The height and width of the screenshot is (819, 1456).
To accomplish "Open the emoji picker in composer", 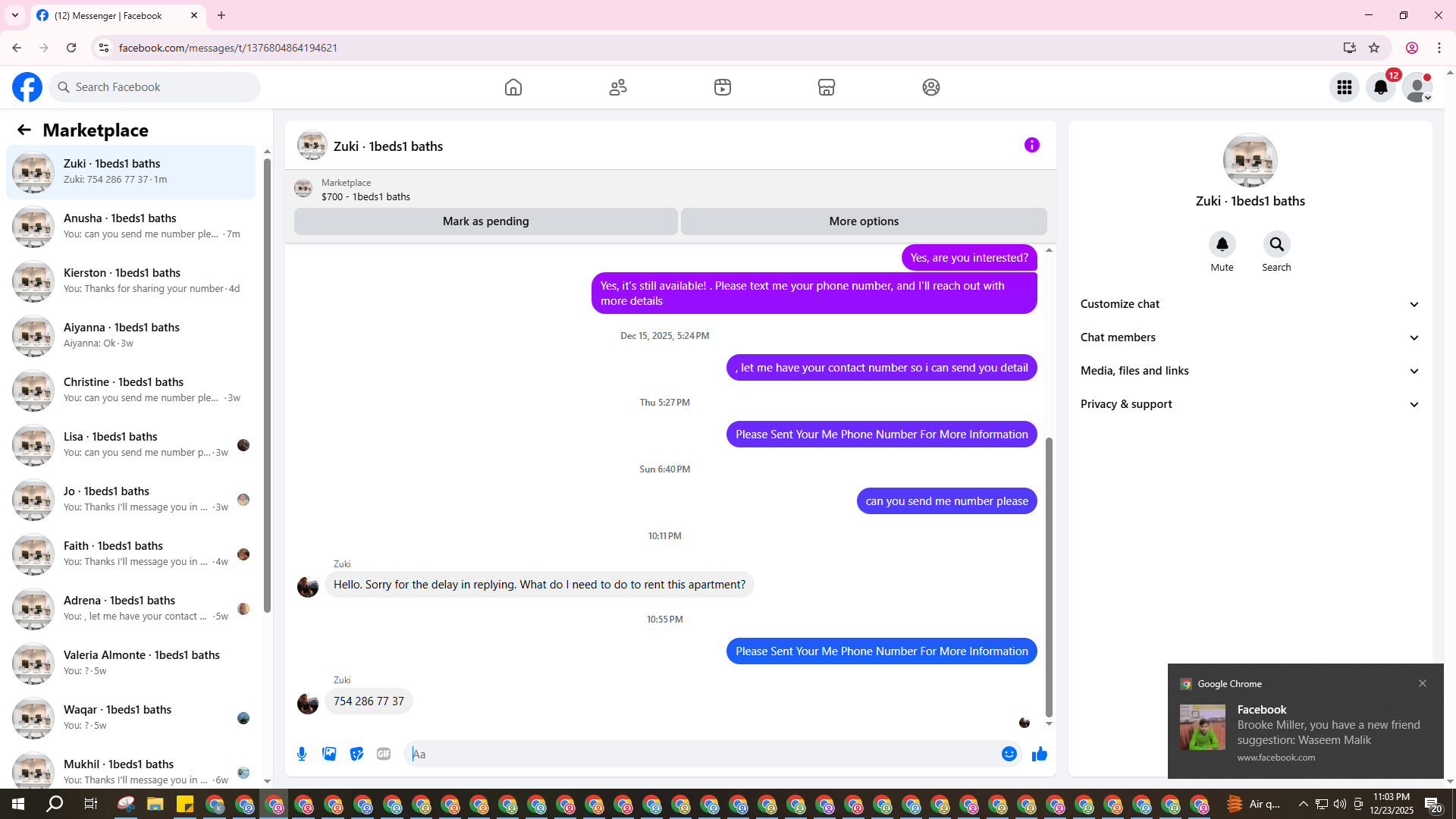I will click(x=1009, y=754).
